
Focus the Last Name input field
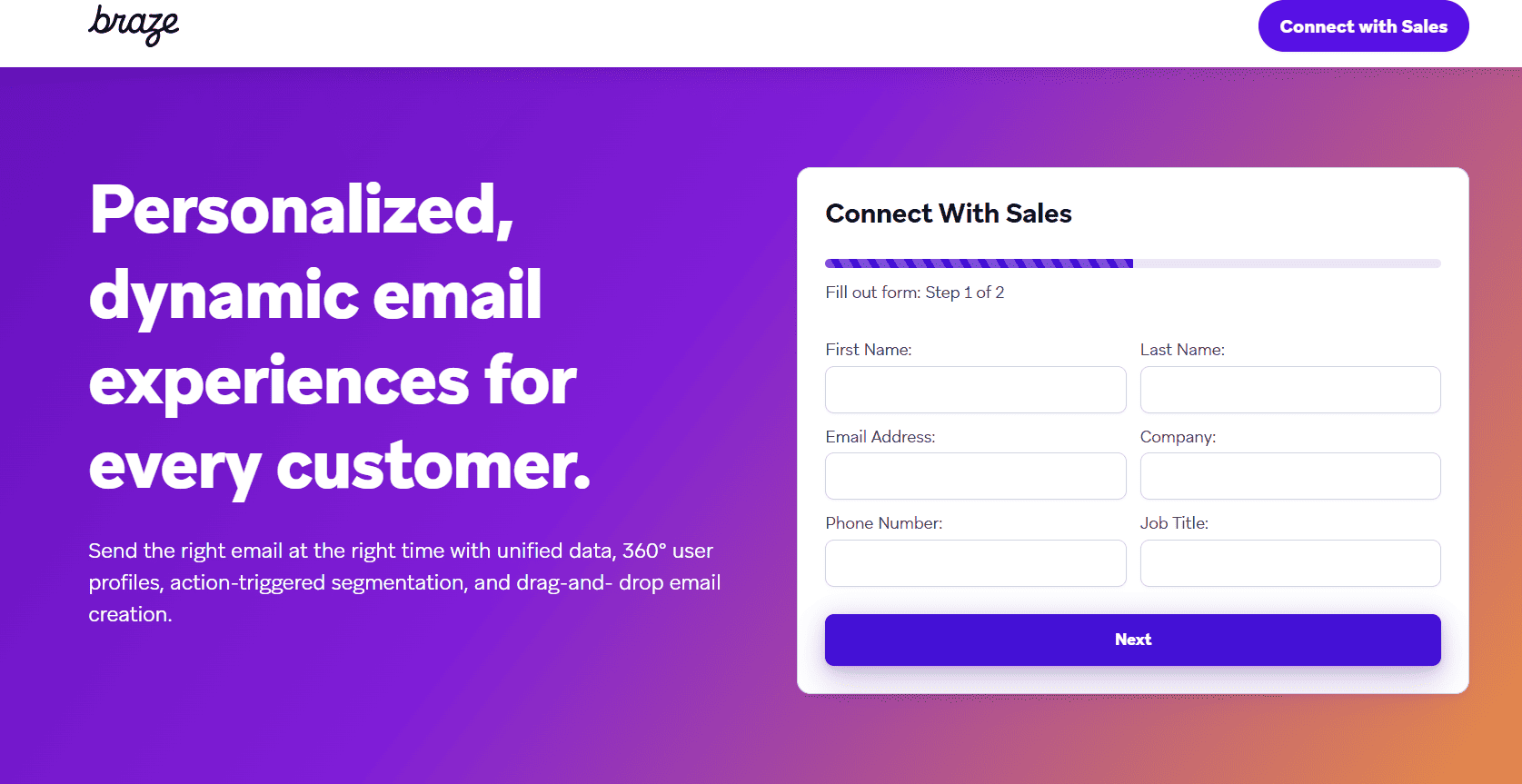coord(1289,390)
